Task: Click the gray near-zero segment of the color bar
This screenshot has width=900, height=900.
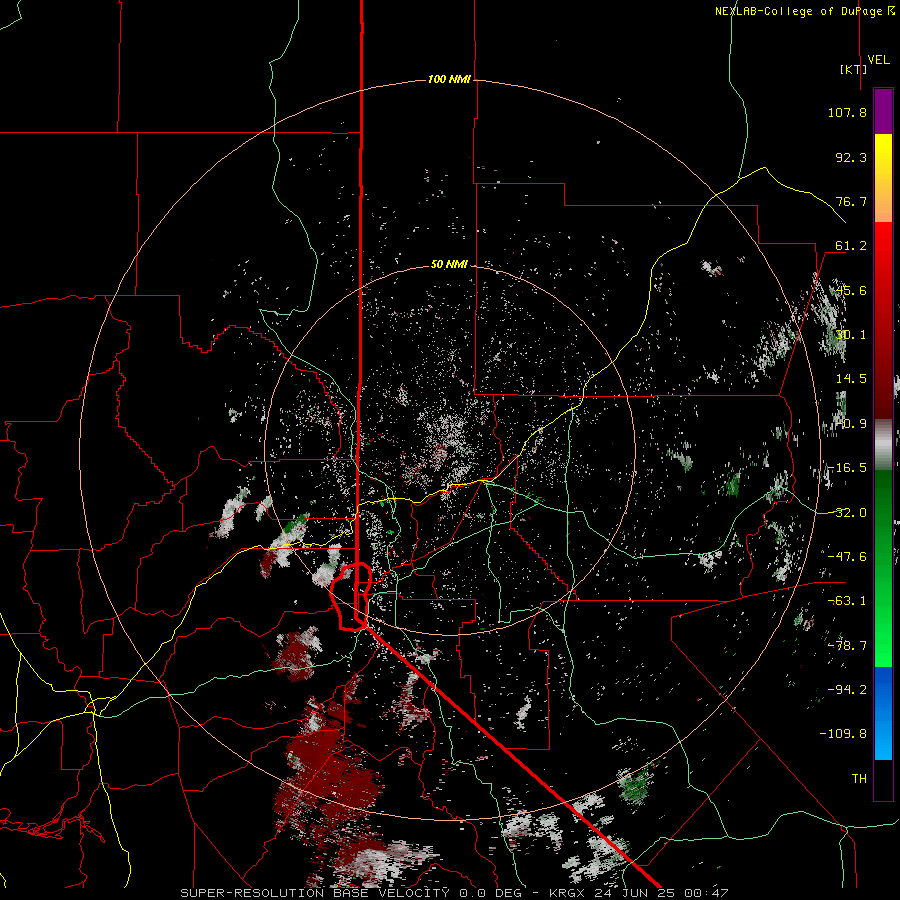Action: 883,445
